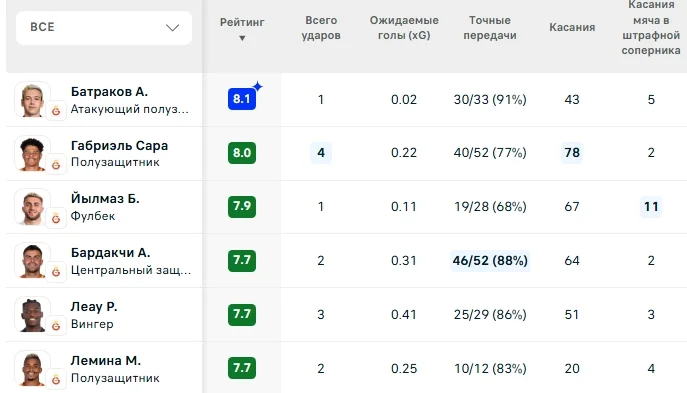
Task: Select highlighted 11 box touches value
Action: pyautogui.click(x=651, y=206)
